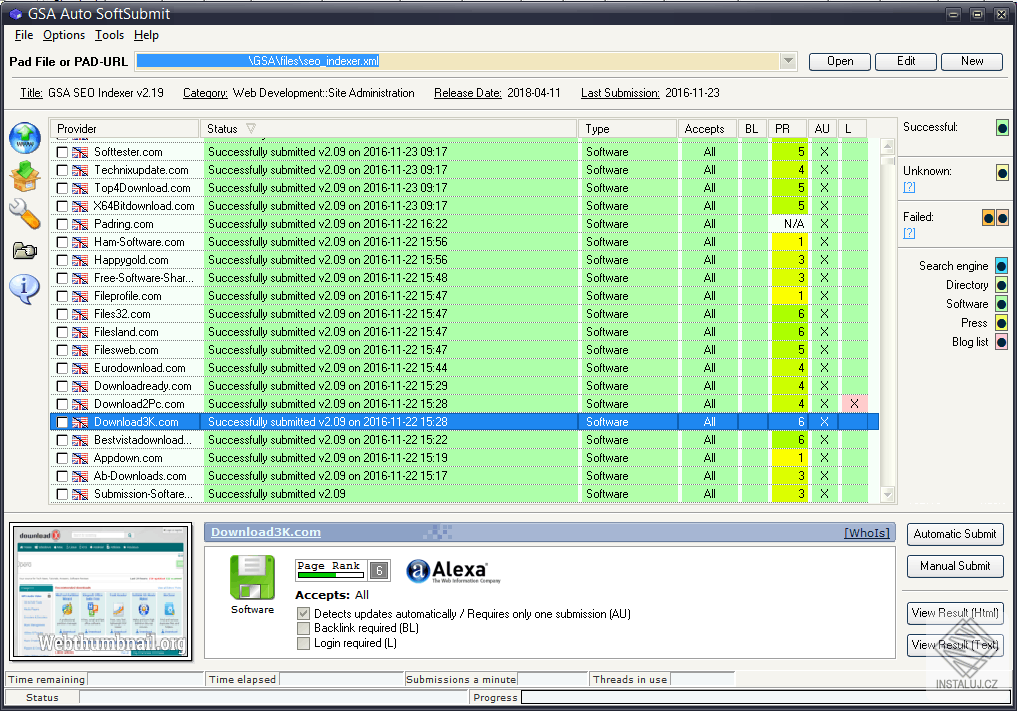Open the Options menu
This screenshot has width=1017, height=711.
pyautogui.click(x=64, y=35)
